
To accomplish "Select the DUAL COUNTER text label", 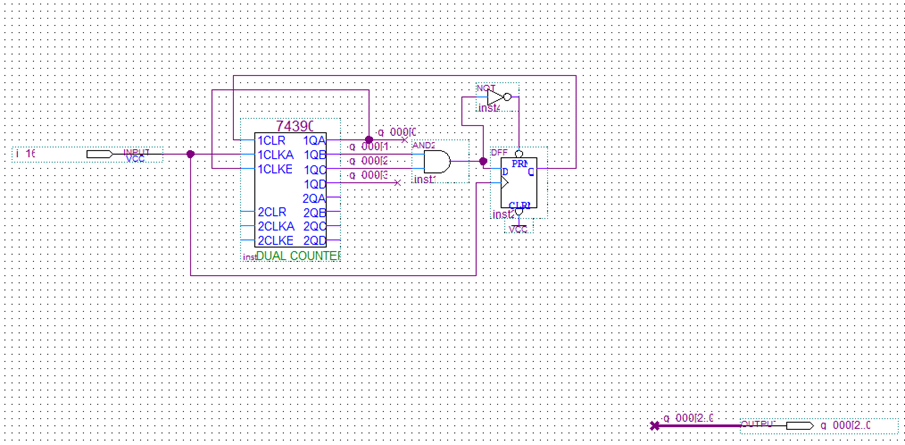I will point(298,255).
